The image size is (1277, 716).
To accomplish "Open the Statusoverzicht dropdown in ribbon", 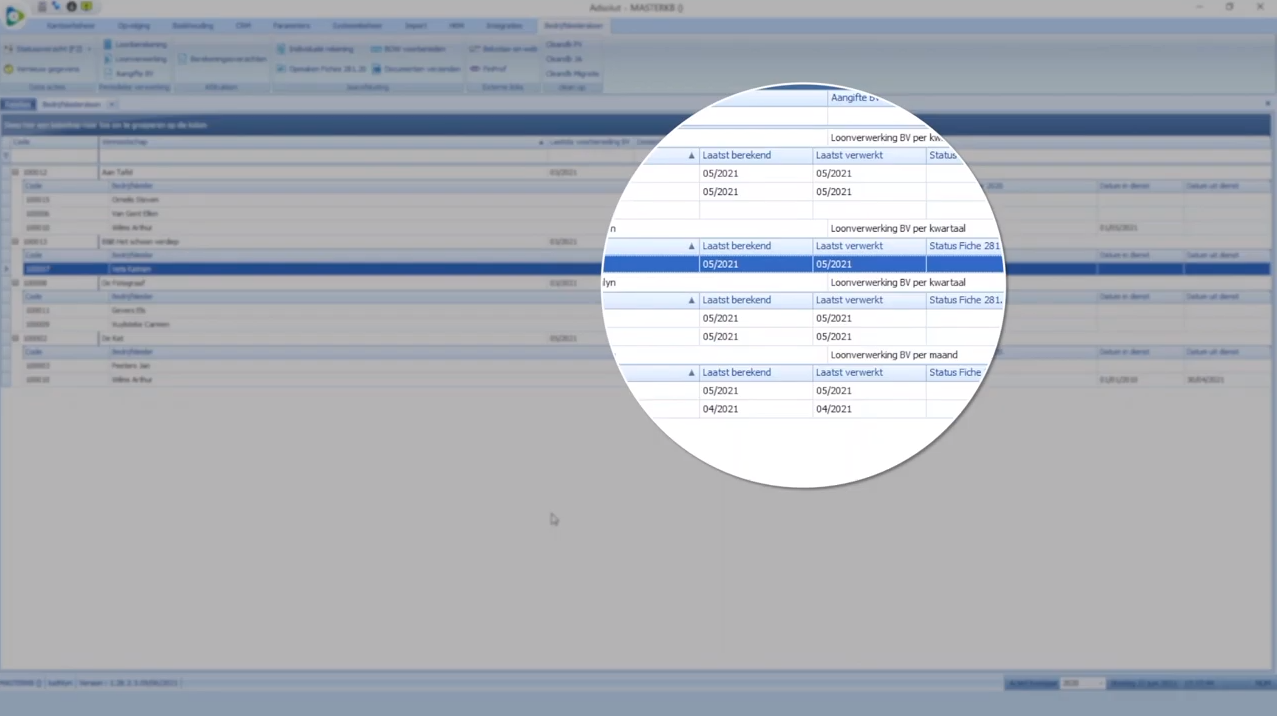I will click(88, 49).
